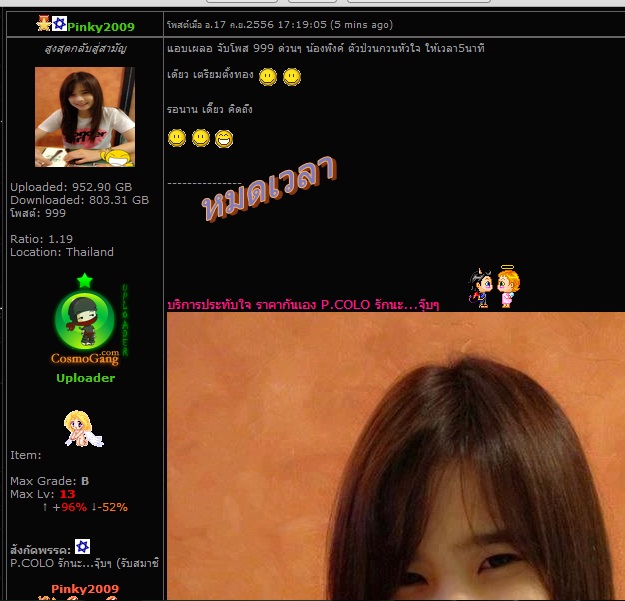This screenshot has width=625, height=601.
Task: Click the big grin laughing emoticon
Action: (x=224, y=139)
